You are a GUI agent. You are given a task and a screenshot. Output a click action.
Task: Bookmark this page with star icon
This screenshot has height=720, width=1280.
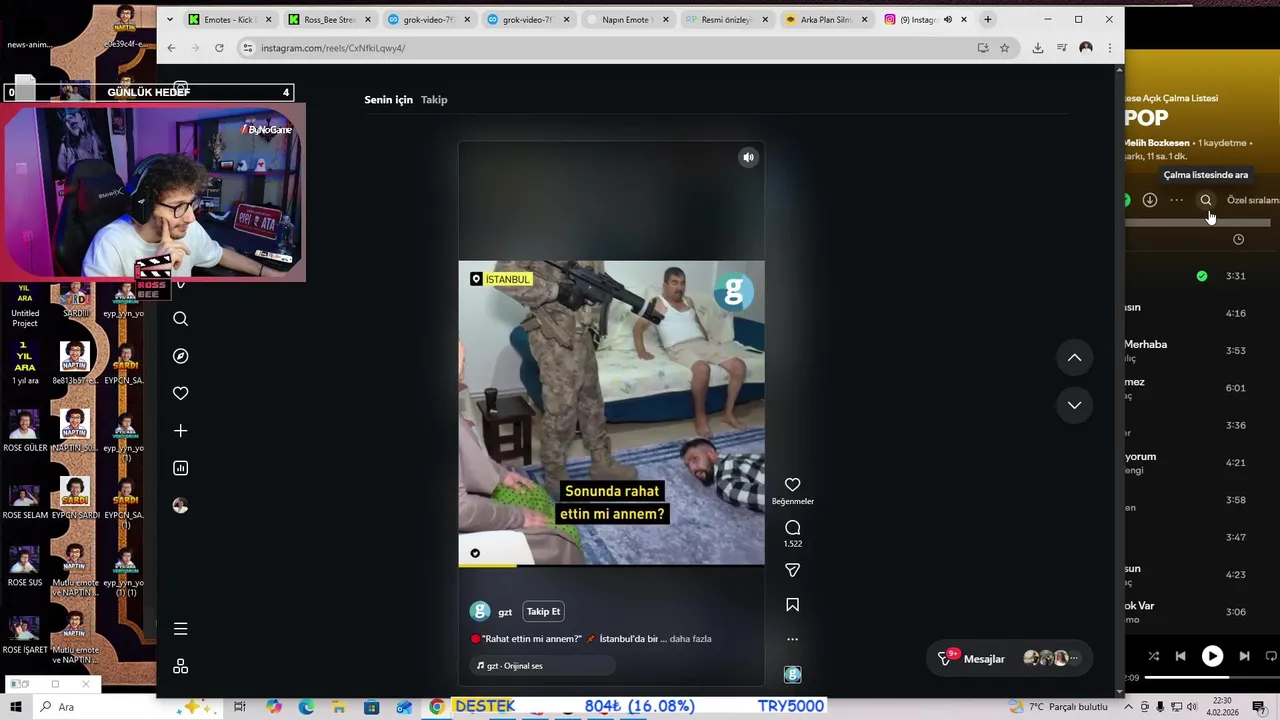pyautogui.click(x=1004, y=48)
